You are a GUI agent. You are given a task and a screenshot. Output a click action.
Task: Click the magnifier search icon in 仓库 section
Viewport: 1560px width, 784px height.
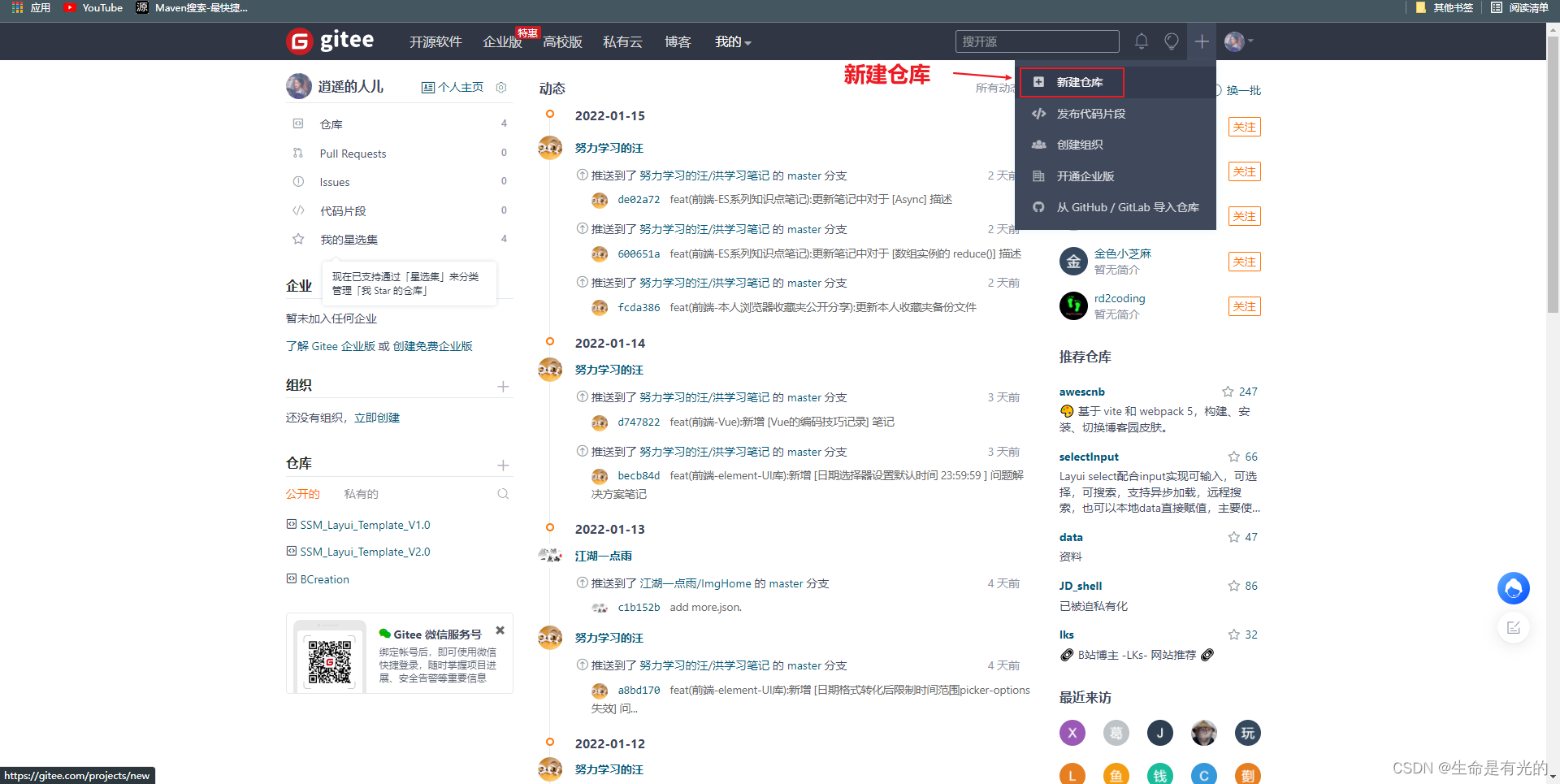point(503,493)
